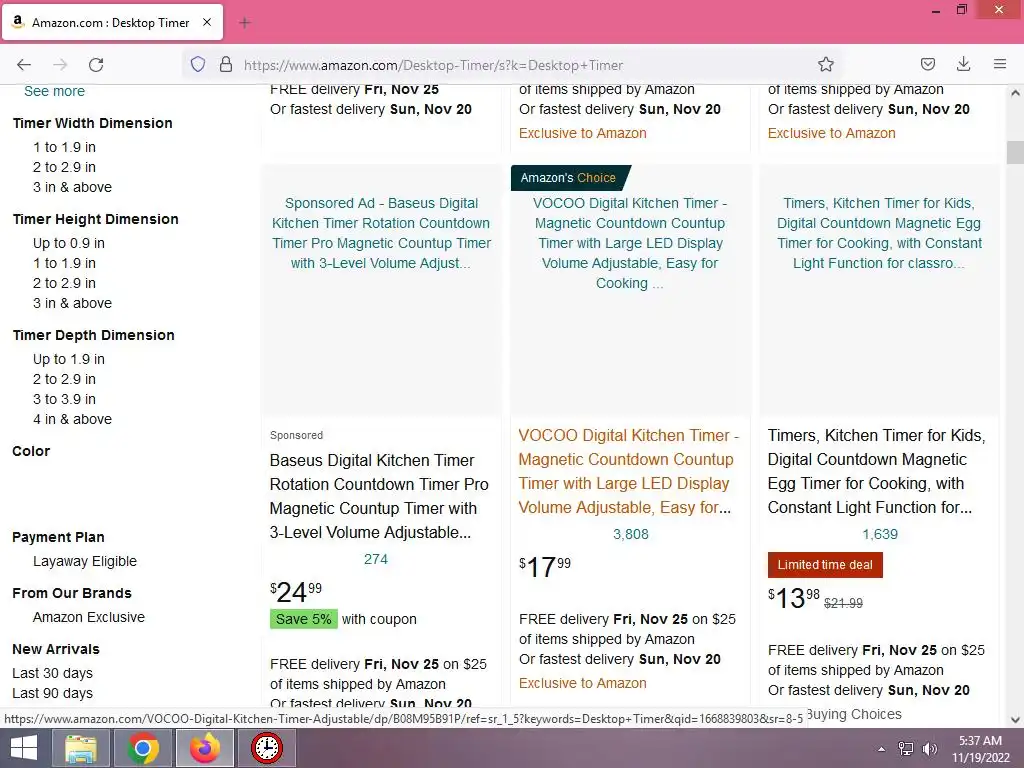Open the Firefox downloads panel

pos(963,64)
